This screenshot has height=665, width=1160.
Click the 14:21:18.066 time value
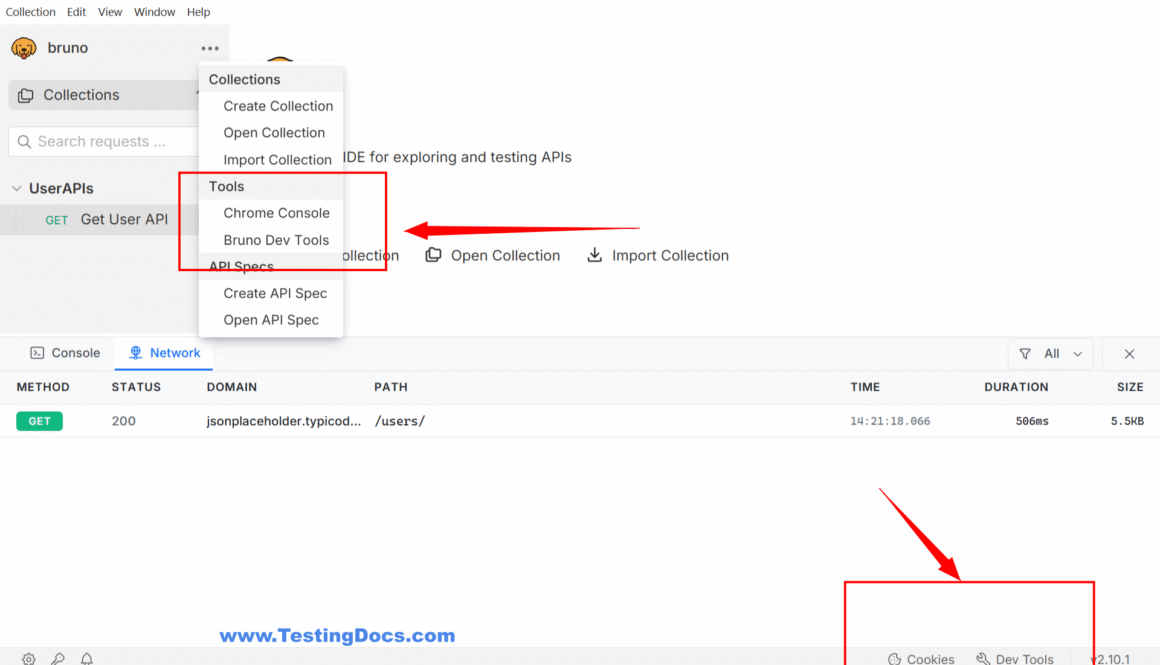tap(890, 421)
